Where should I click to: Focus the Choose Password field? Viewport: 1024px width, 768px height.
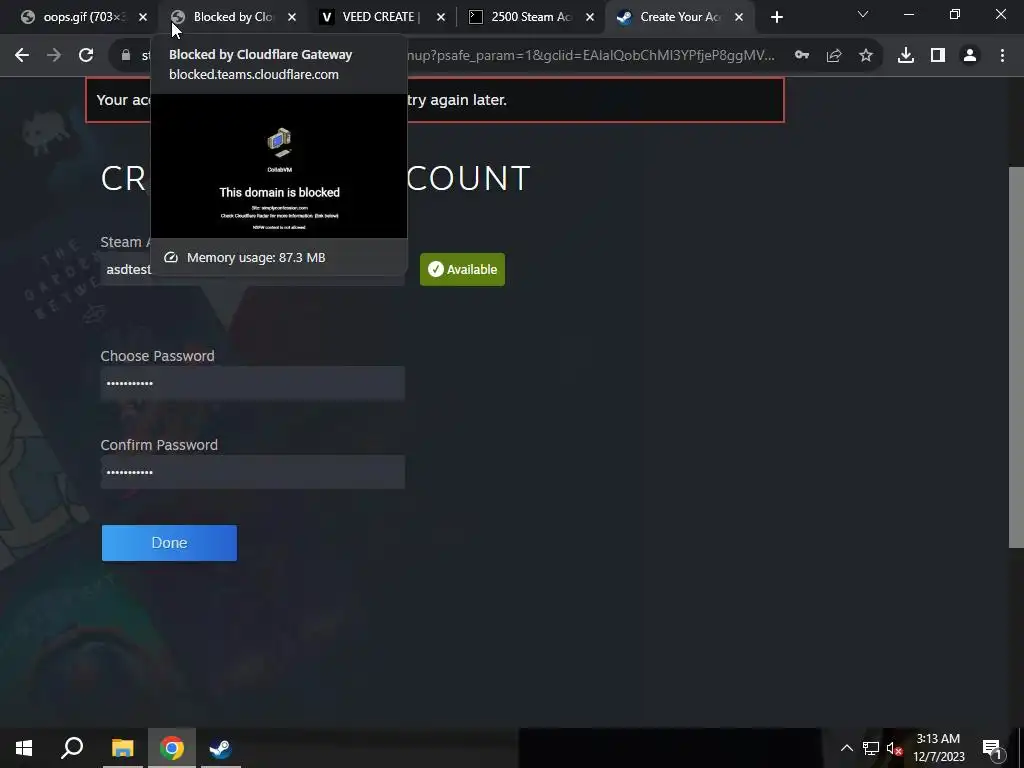pyautogui.click(x=253, y=383)
